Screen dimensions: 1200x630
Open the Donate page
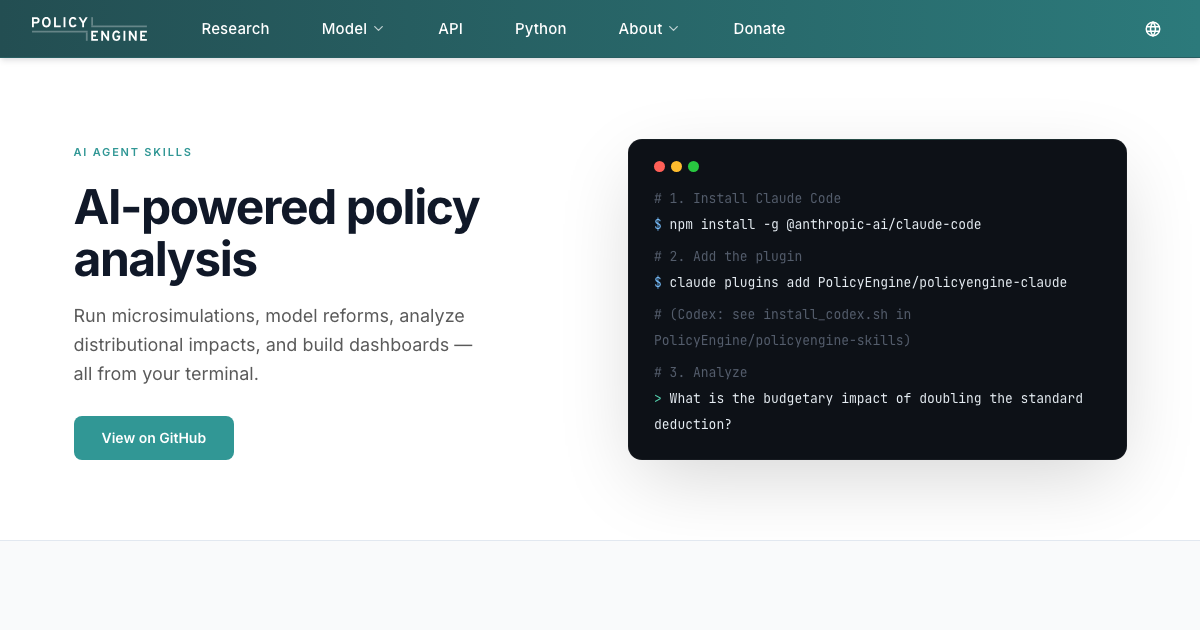759,29
